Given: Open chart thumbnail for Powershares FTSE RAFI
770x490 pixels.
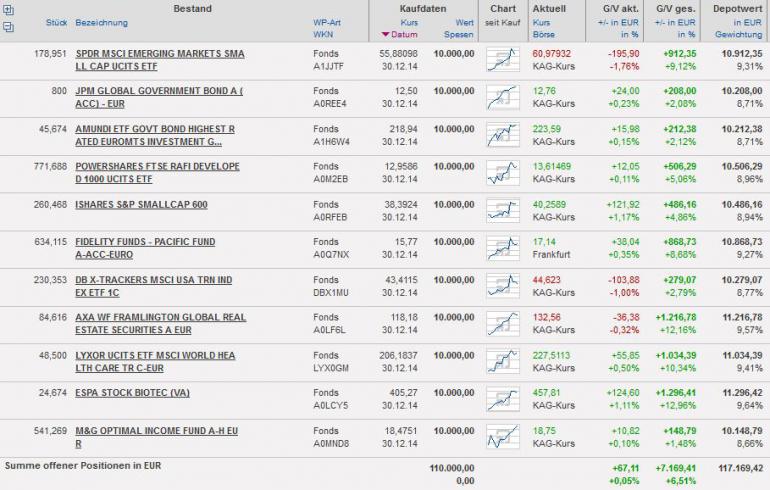Looking at the screenshot, I should point(503,173).
